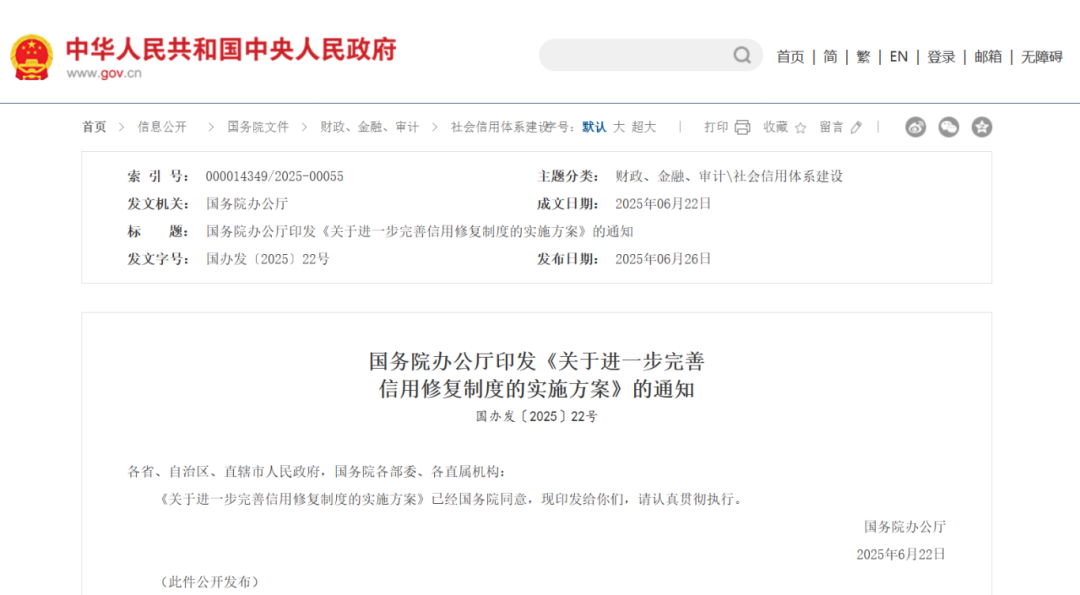Switch to Simplified Chinese (简)
1080x595 pixels.
click(x=830, y=57)
